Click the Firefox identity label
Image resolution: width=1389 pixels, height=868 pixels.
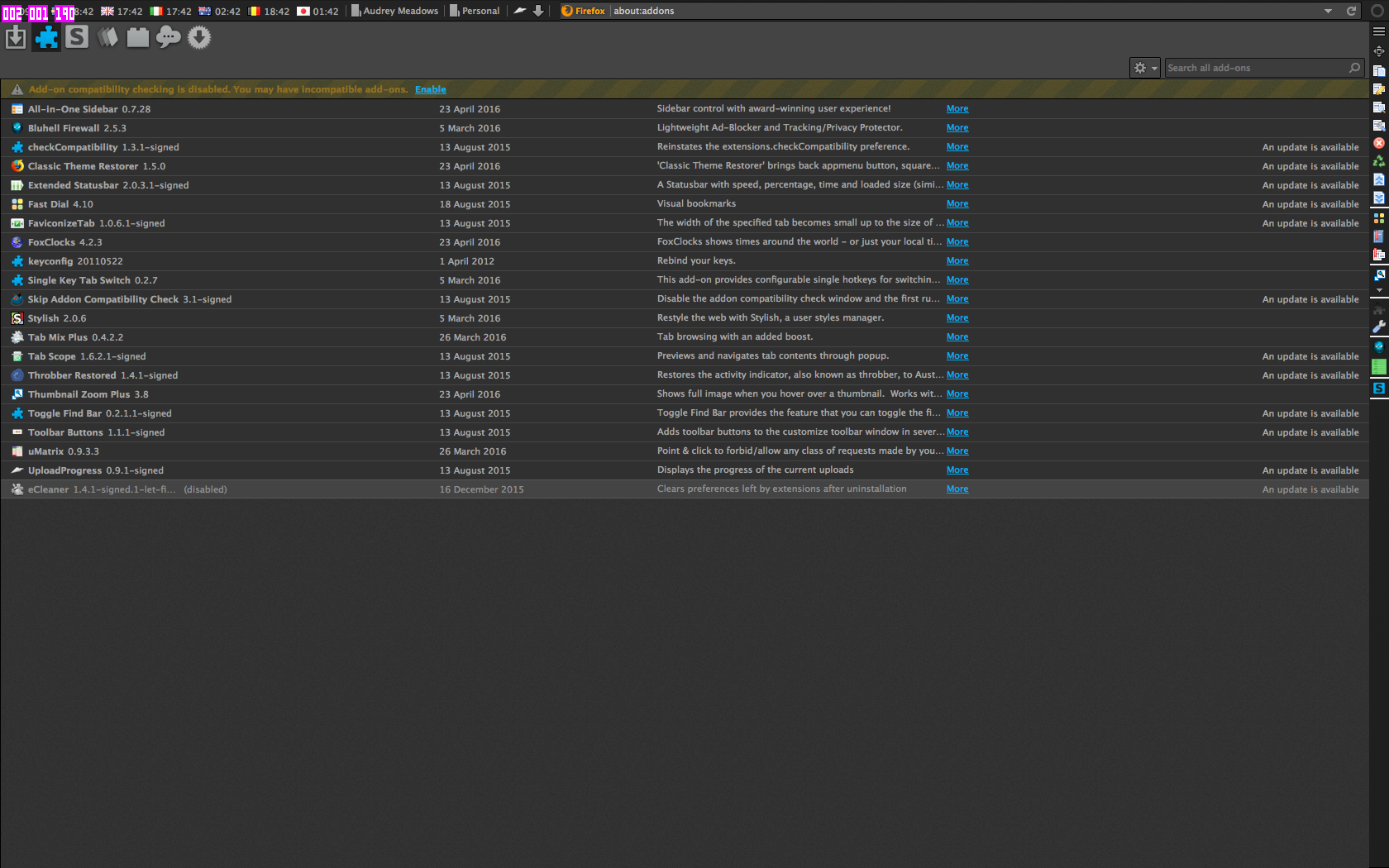tap(583, 11)
